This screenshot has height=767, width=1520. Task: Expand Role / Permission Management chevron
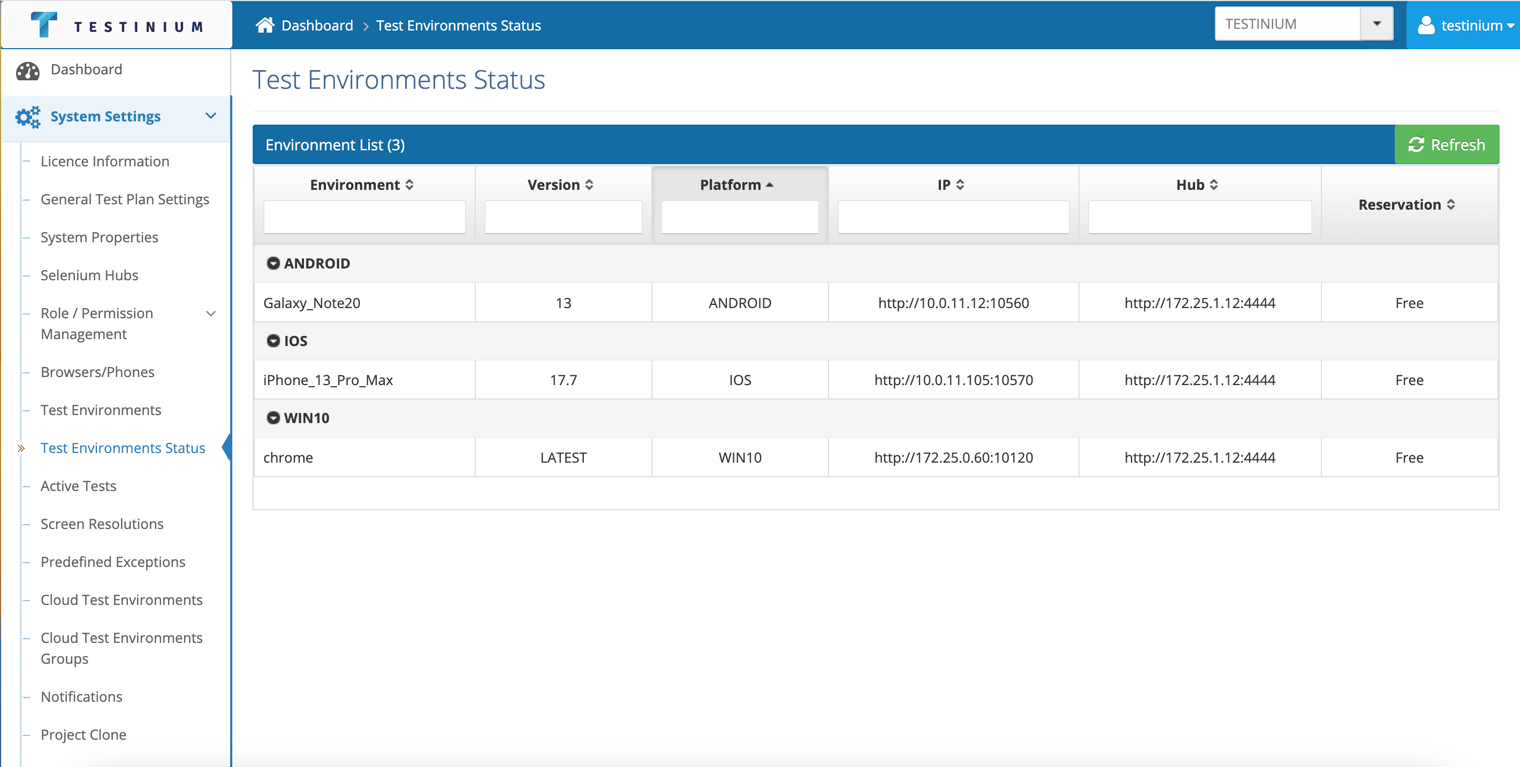point(211,314)
